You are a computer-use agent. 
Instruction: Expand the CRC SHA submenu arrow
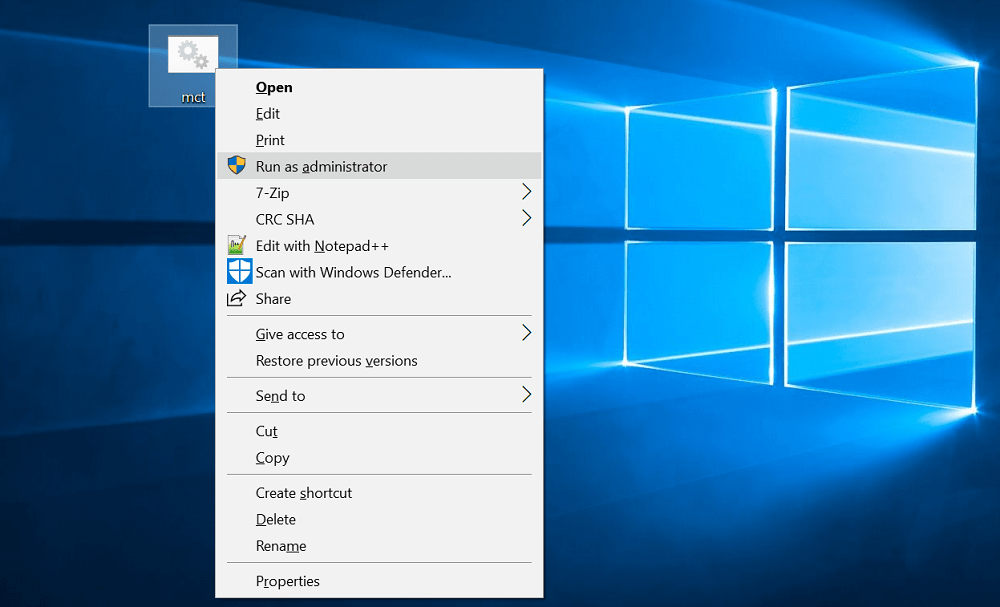click(x=527, y=219)
